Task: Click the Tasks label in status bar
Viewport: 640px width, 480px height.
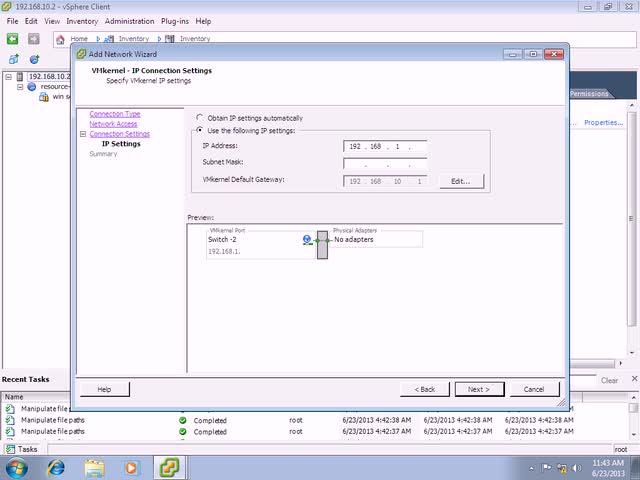Action: pyautogui.click(x=27, y=449)
